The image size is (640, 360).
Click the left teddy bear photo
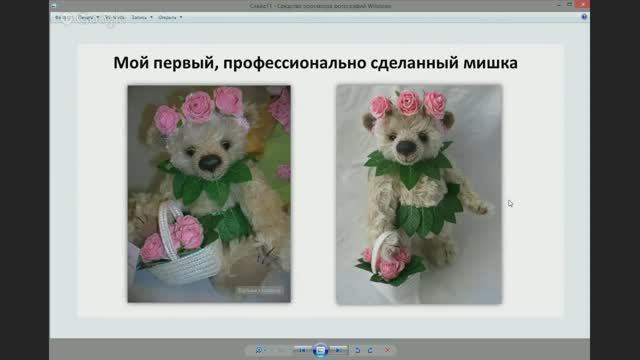point(209,194)
